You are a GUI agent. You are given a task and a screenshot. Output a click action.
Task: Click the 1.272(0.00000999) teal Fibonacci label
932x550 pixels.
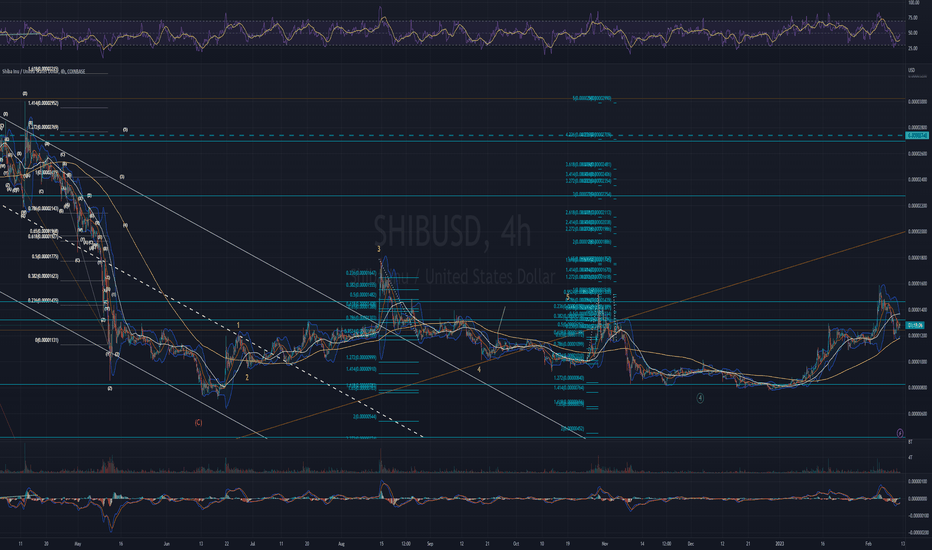[x=361, y=357]
